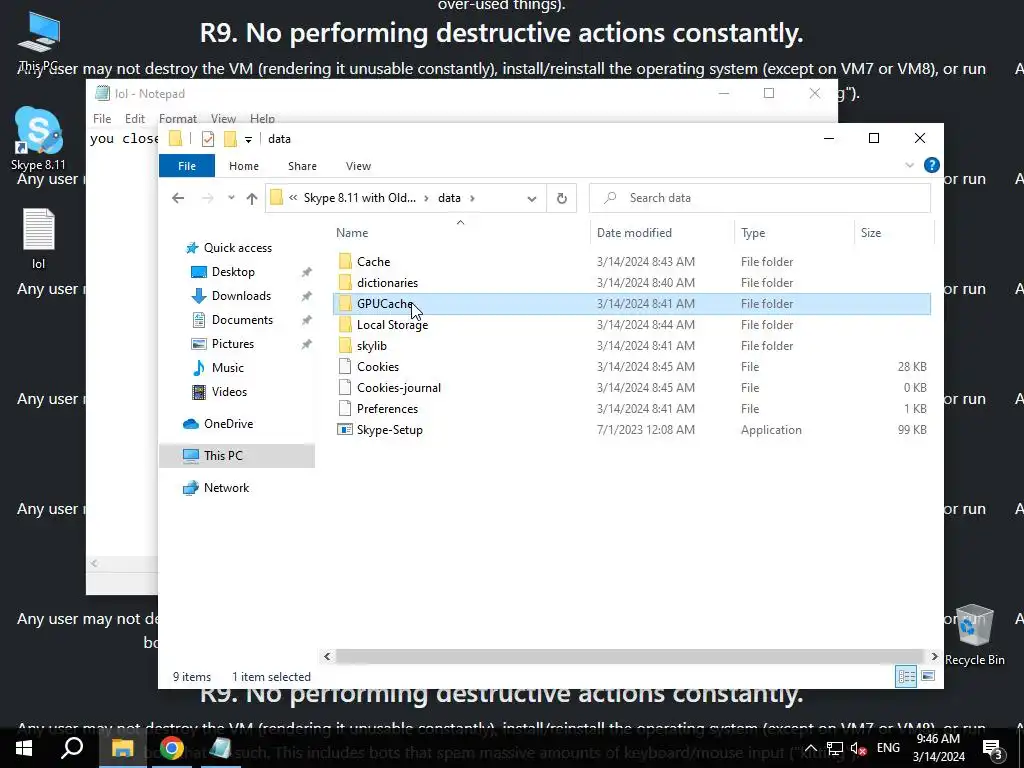Switch to Details view layout

click(x=906, y=676)
